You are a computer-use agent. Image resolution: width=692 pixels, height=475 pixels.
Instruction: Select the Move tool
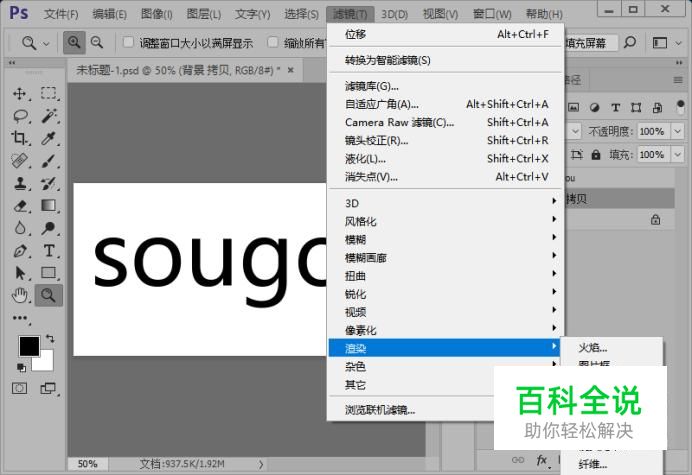(20, 94)
